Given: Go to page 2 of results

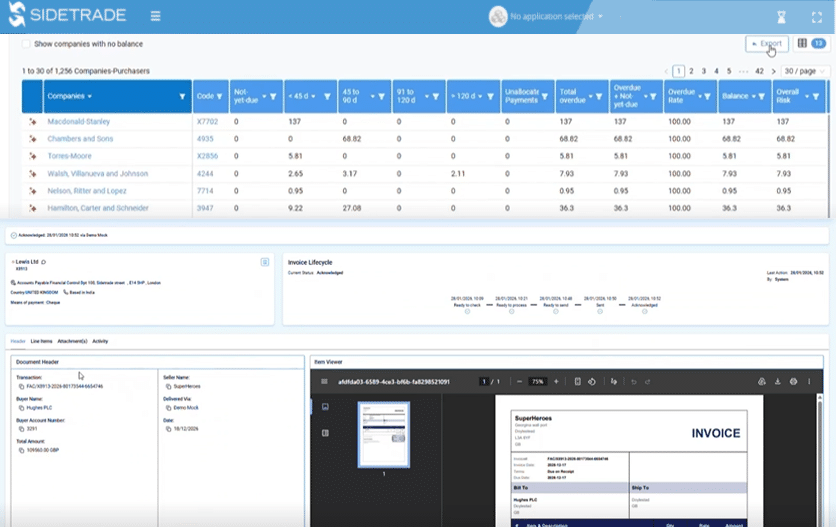Looking at the screenshot, I should pyautogui.click(x=691, y=71).
